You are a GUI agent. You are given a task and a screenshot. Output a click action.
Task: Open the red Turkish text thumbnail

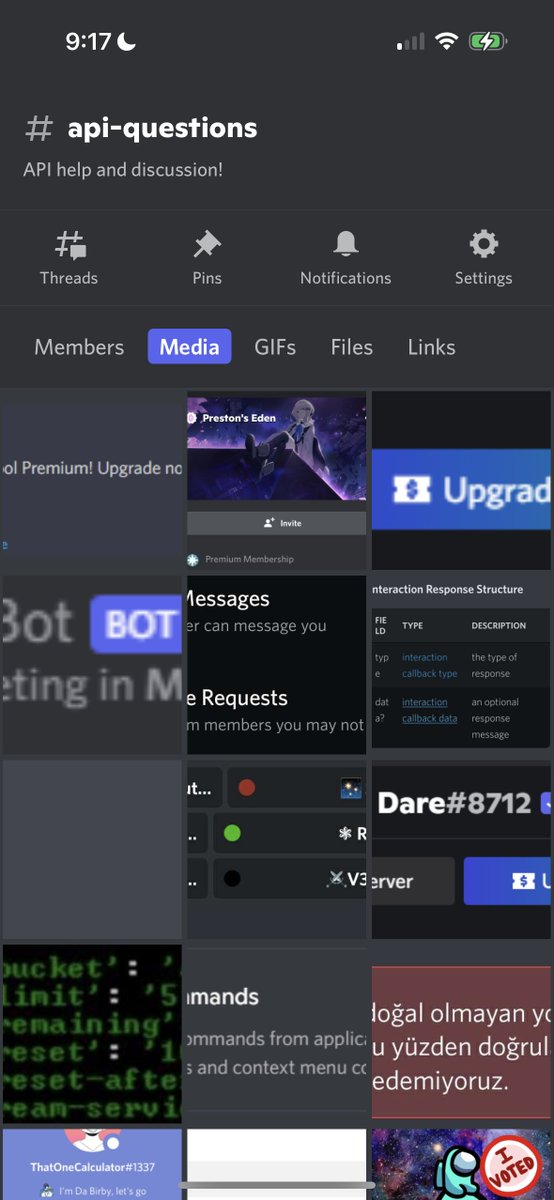tap(461, 1034)
